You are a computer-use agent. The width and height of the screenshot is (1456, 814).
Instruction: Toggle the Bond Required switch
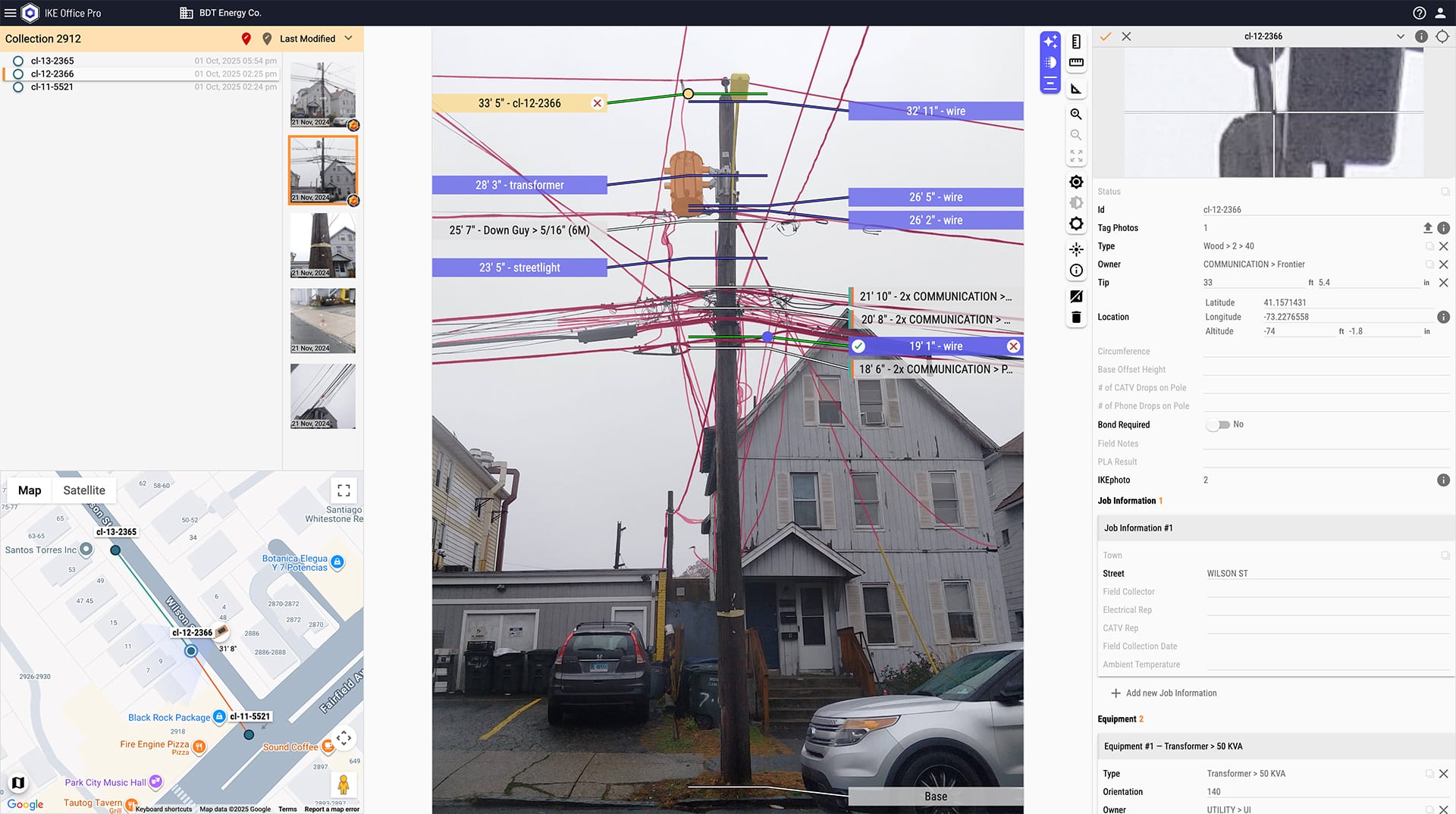[1218, 425]
